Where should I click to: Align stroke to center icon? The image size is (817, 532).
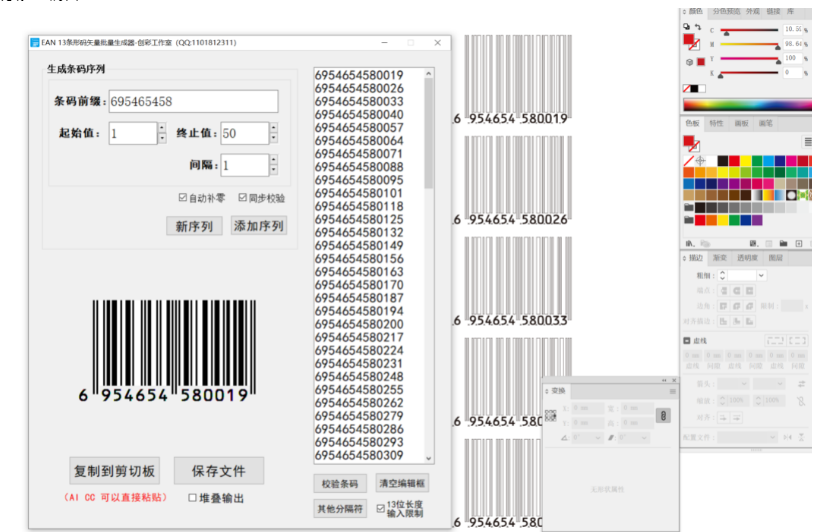tap(724, 321)
